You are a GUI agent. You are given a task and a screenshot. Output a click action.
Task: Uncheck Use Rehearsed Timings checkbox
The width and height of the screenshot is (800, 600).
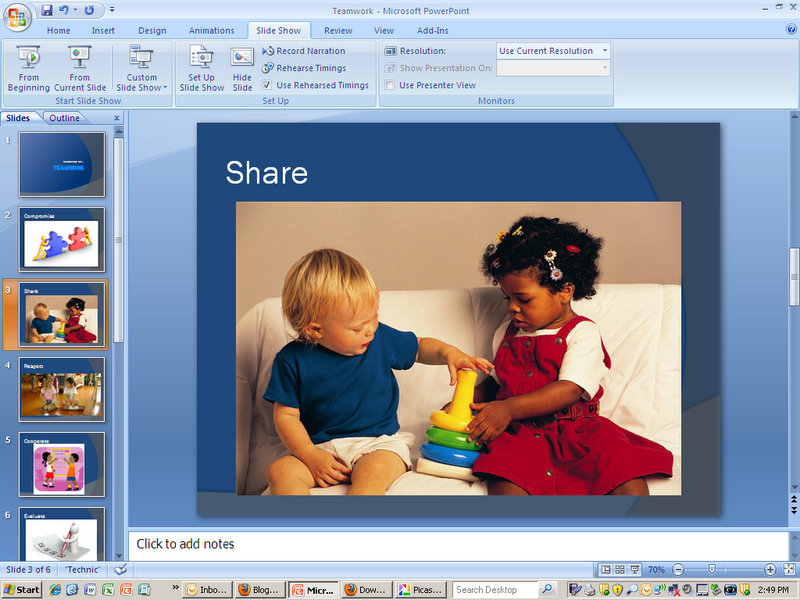click(x=267, y=85)
